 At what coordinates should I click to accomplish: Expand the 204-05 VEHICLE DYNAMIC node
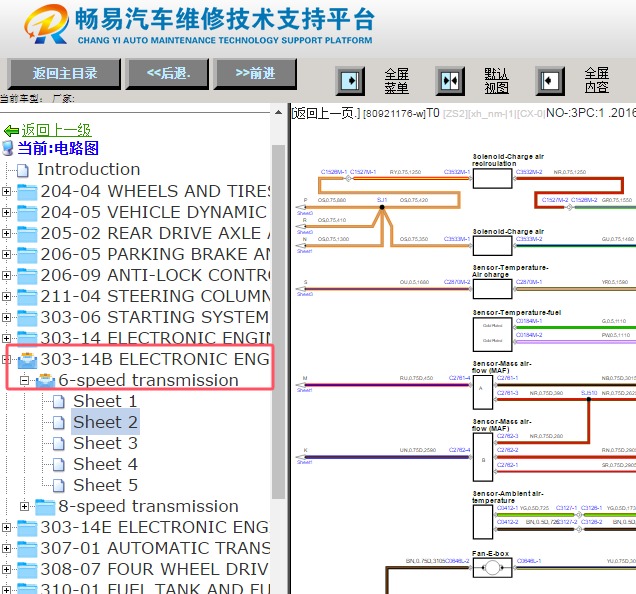point(6,212)
